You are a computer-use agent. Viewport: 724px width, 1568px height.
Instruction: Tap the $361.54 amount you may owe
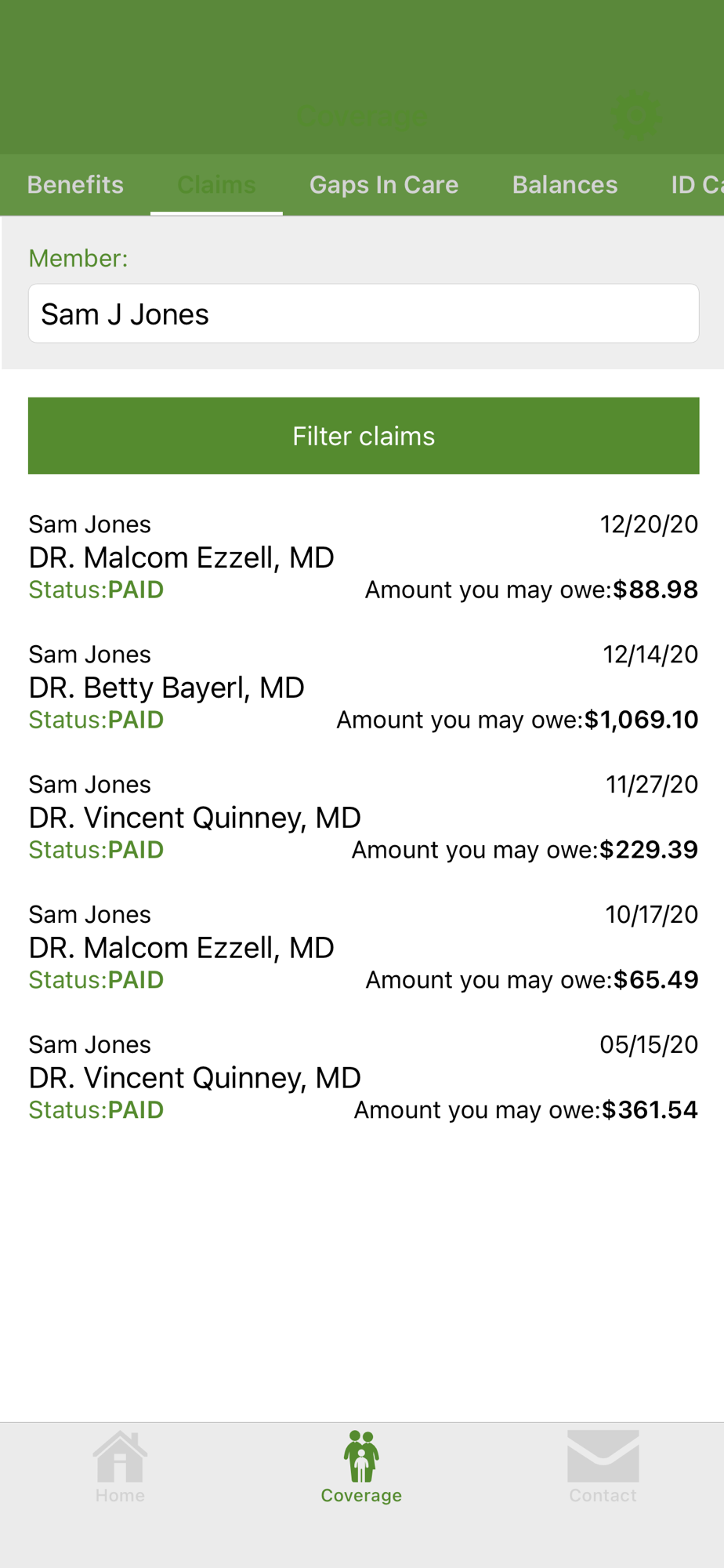(x=650, y=1110)
